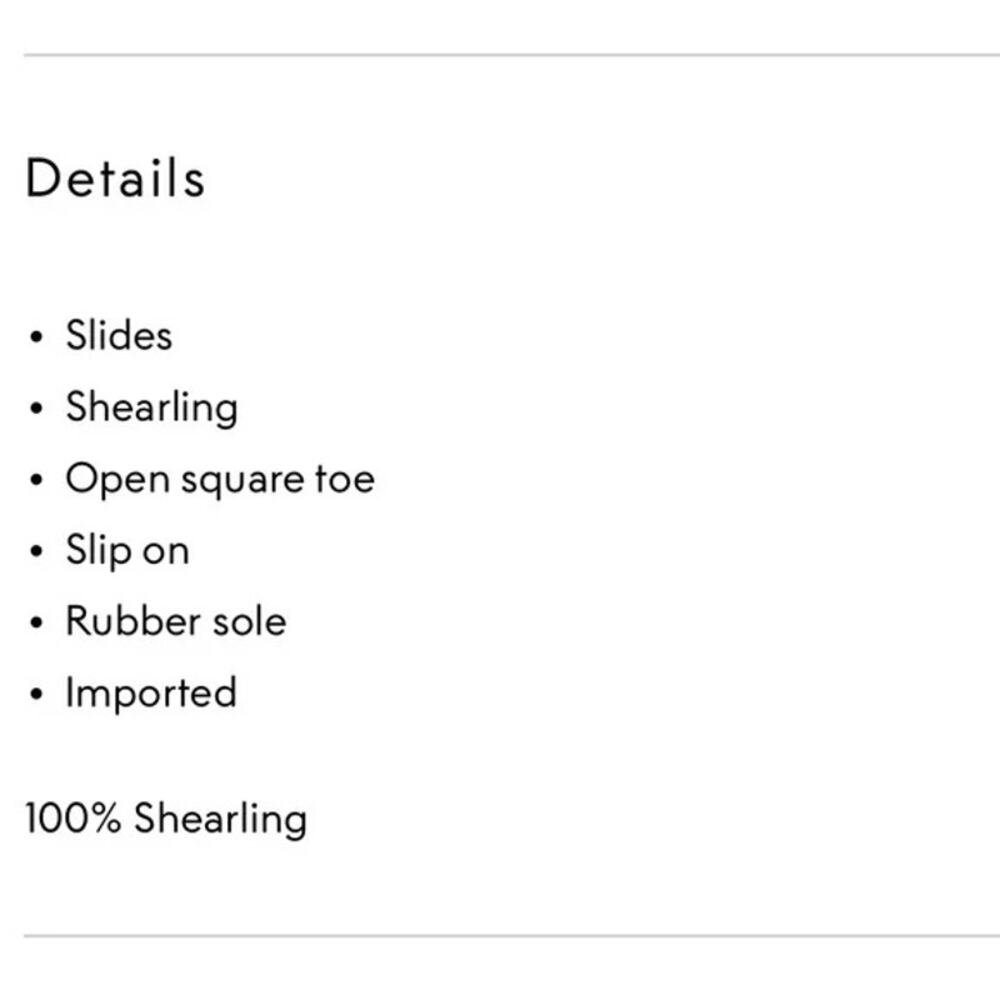This screenshot has height=1000, width=1000.
Task: Click the Slides list item text
Action: pyautogui.click(x=119, y=335)
